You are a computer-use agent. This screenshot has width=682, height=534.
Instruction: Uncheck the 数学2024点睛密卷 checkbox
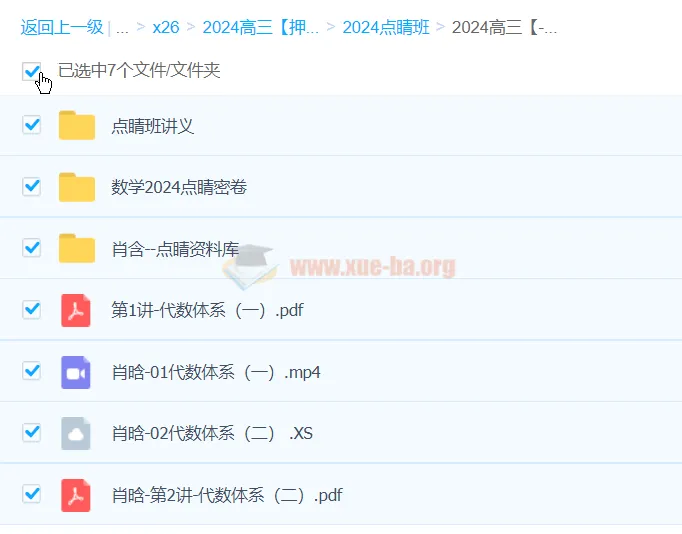coord(32,187)
